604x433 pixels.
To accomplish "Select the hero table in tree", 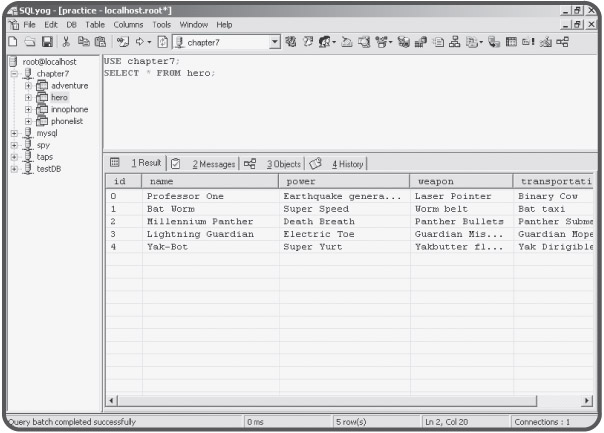I will click(62, 98).
